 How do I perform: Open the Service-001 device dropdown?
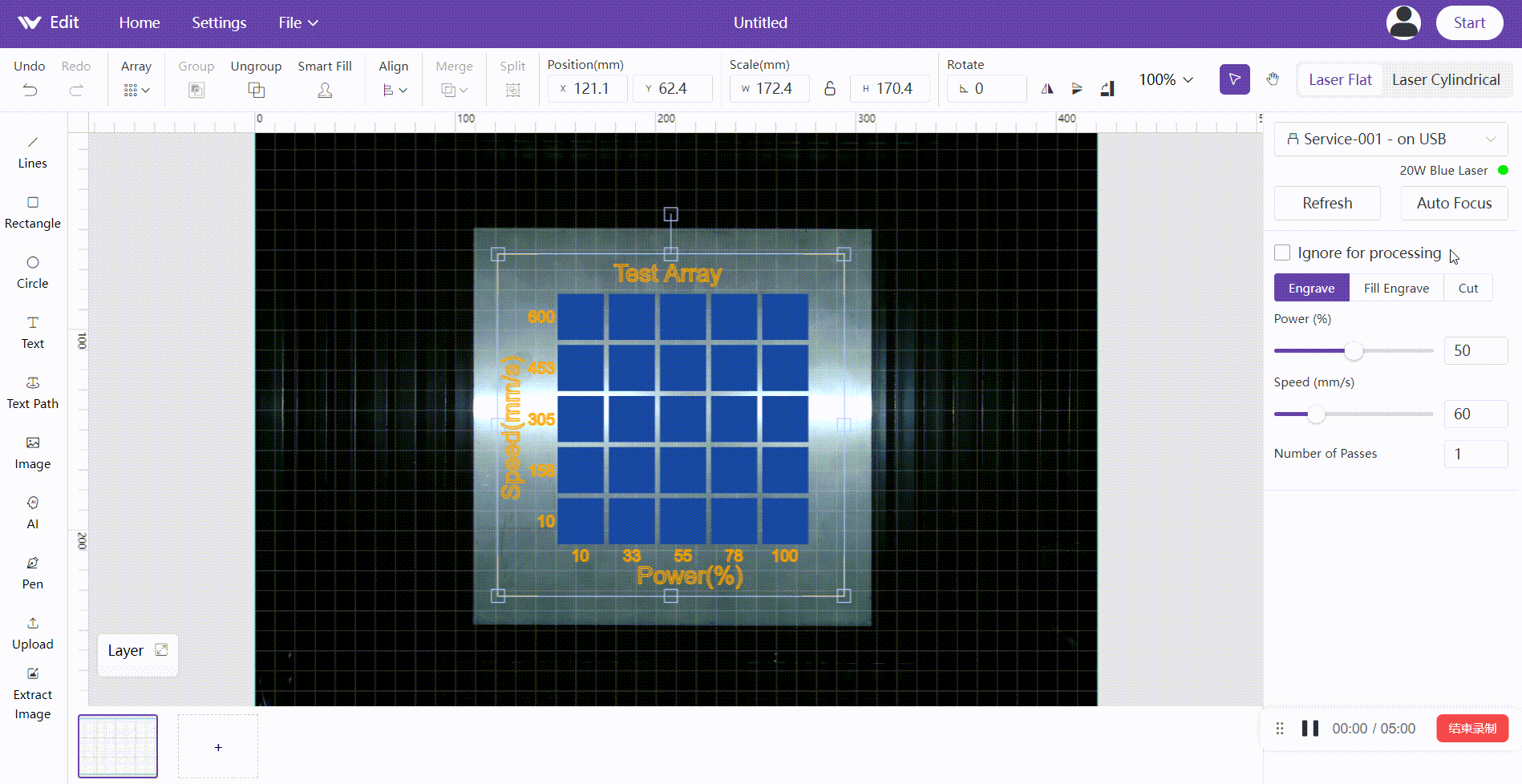1390,139
